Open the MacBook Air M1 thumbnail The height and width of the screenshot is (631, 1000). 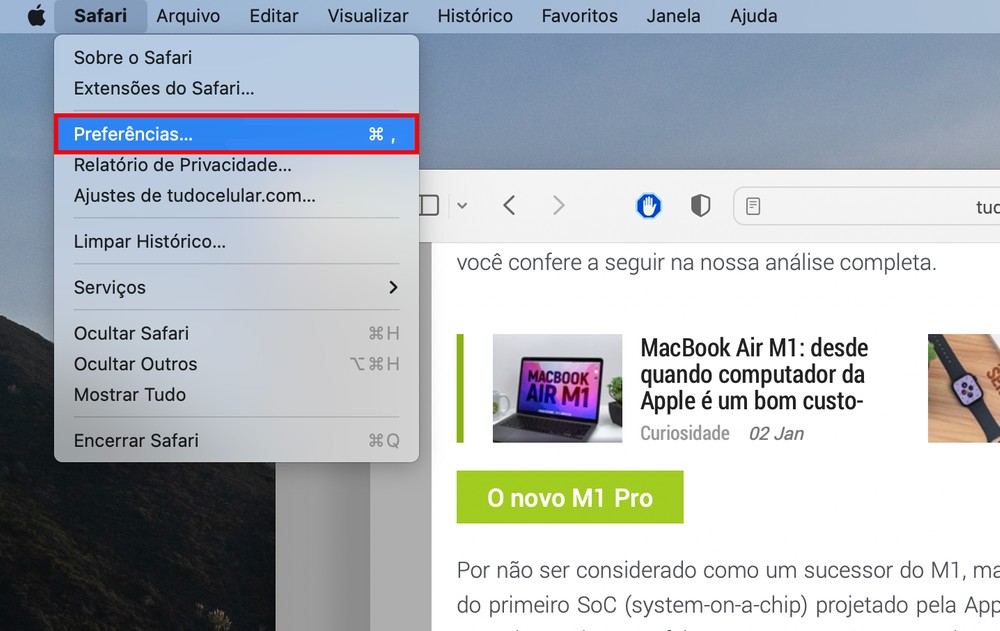coord(557,388)
